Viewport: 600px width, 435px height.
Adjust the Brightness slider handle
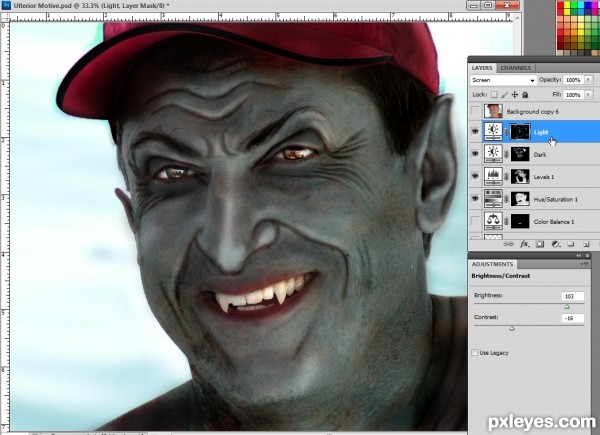(567, 306)
